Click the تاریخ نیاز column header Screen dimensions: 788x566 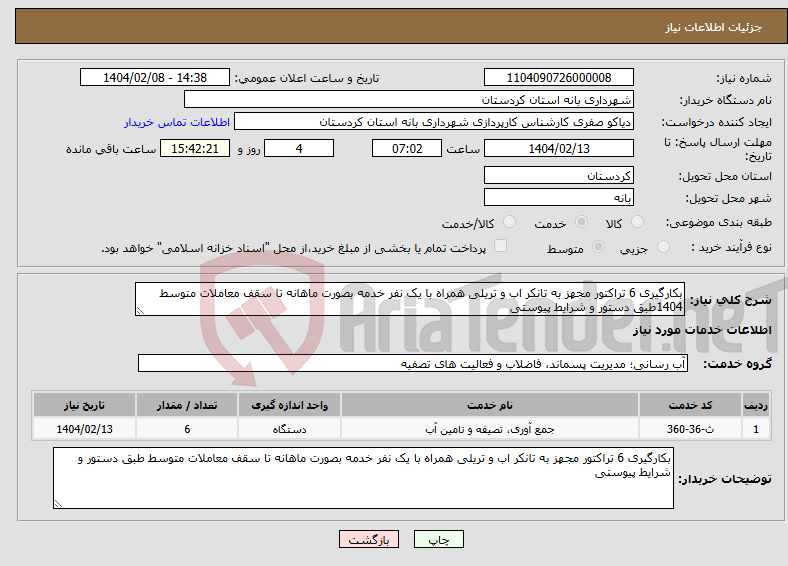click(x=84, y=405)
